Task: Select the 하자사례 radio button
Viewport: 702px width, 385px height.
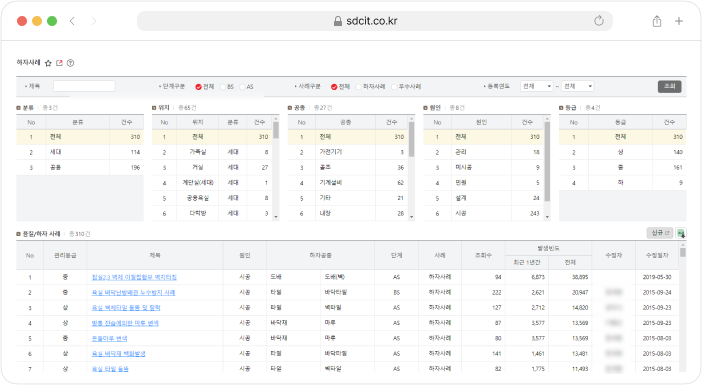Action: (359, 87)
